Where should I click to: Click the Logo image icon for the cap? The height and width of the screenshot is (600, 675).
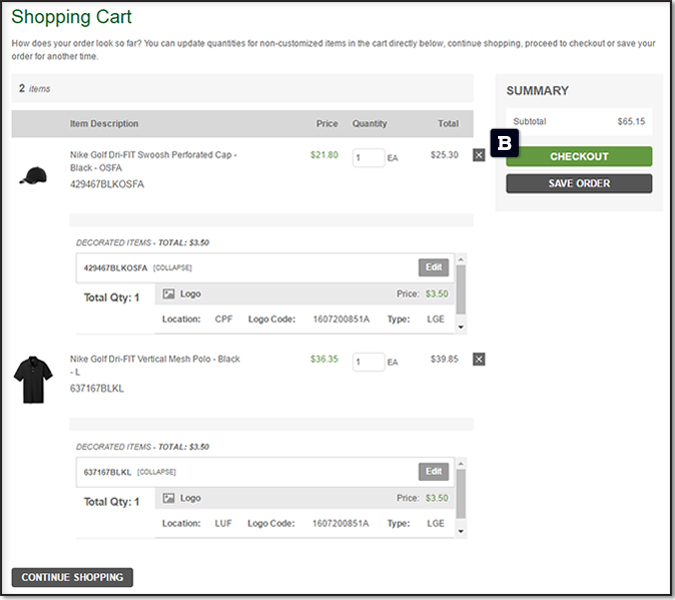click(x=169, y=295)
